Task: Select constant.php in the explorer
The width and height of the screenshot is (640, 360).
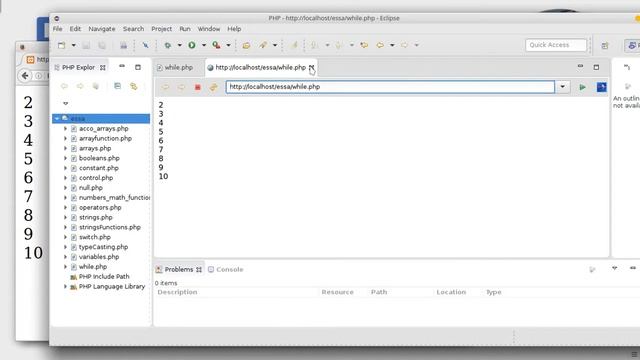Action: (99, 168)
